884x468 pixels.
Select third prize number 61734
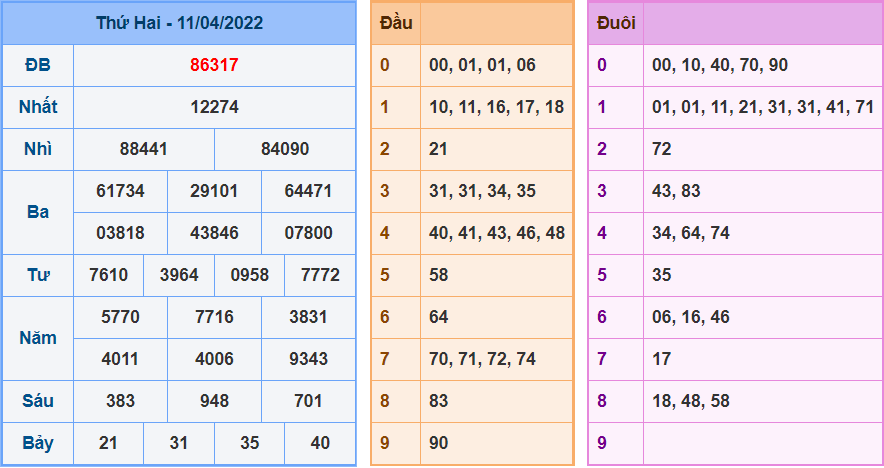point(120,191)
